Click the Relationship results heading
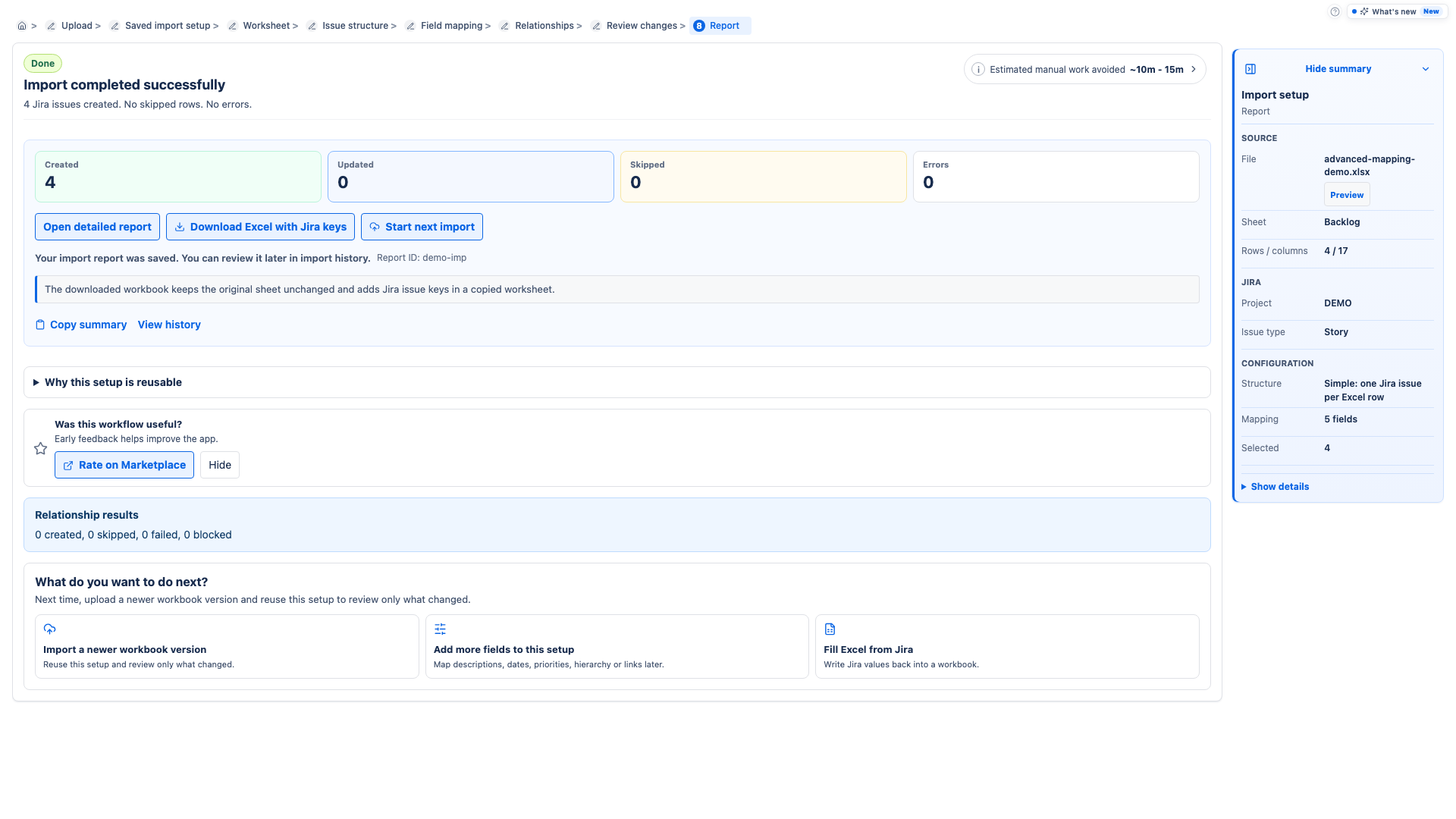Image resolution: width=1456 pixels, height=819 pixels. (86, 515)
